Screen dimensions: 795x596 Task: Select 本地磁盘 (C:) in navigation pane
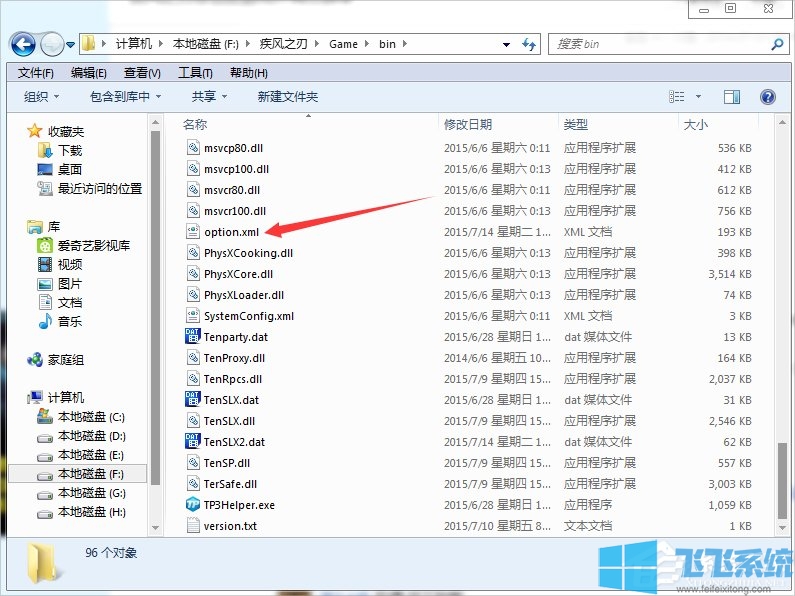pyautogui.click(x=91, y=417)
